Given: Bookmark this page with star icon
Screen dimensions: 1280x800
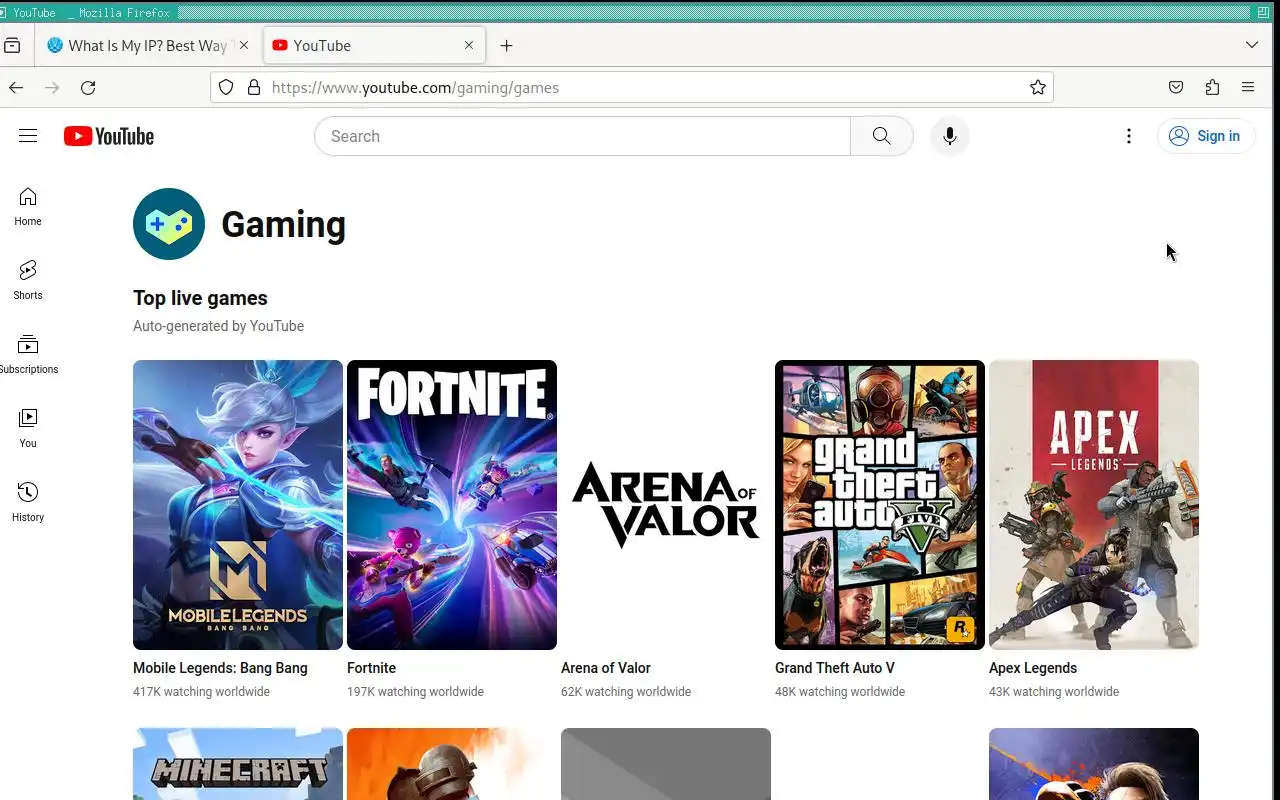Looking at the screenshot, I should (1038, 88).
